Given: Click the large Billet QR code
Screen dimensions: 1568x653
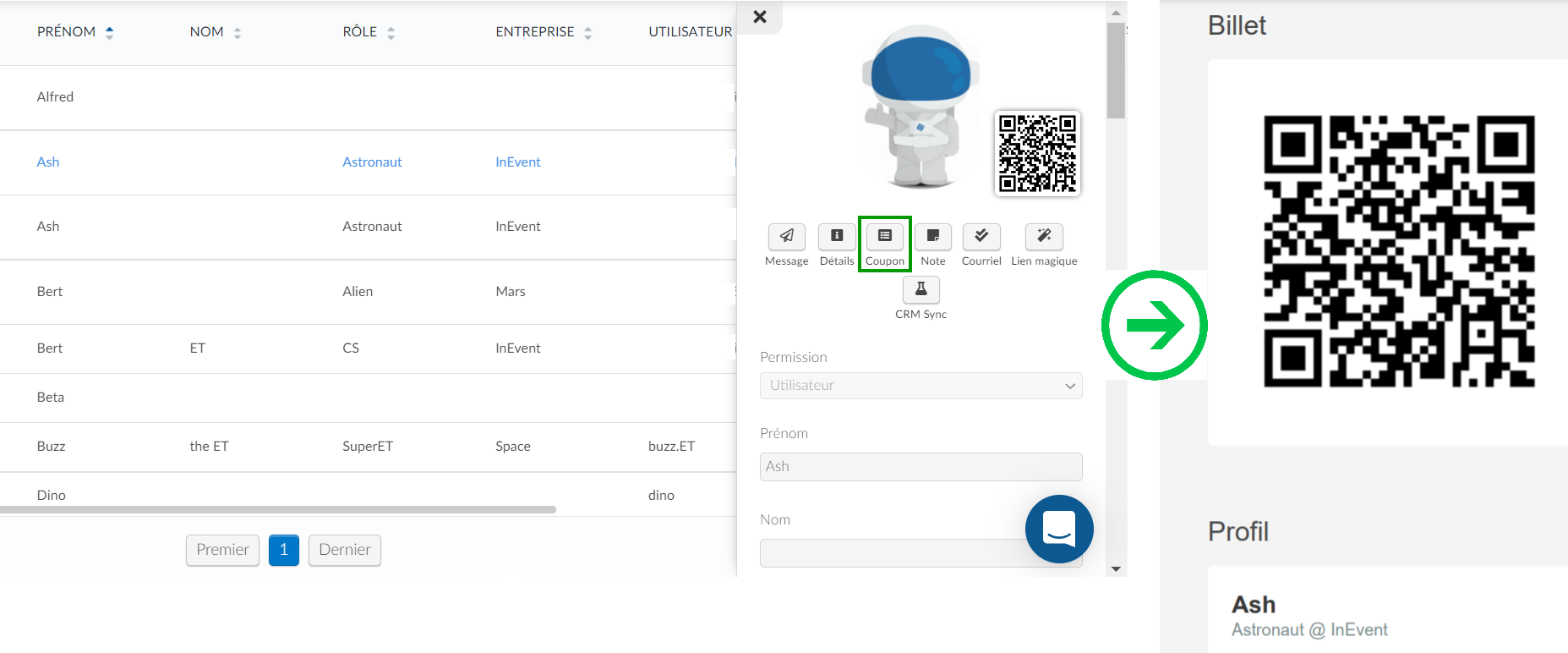Looking at the screenshot, I should [1399, 251].
